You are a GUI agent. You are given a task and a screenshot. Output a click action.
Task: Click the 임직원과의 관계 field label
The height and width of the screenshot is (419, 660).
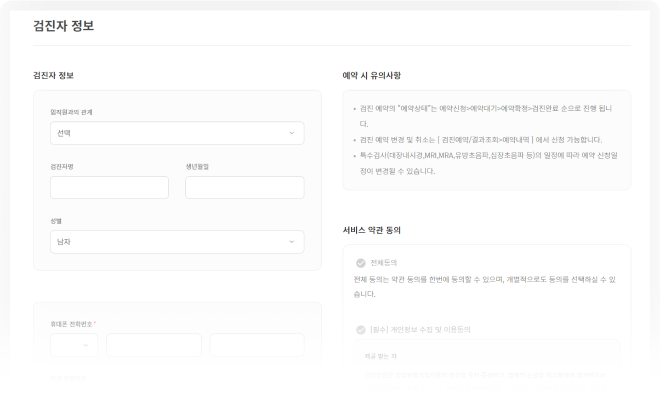click(x=71, y=112)
